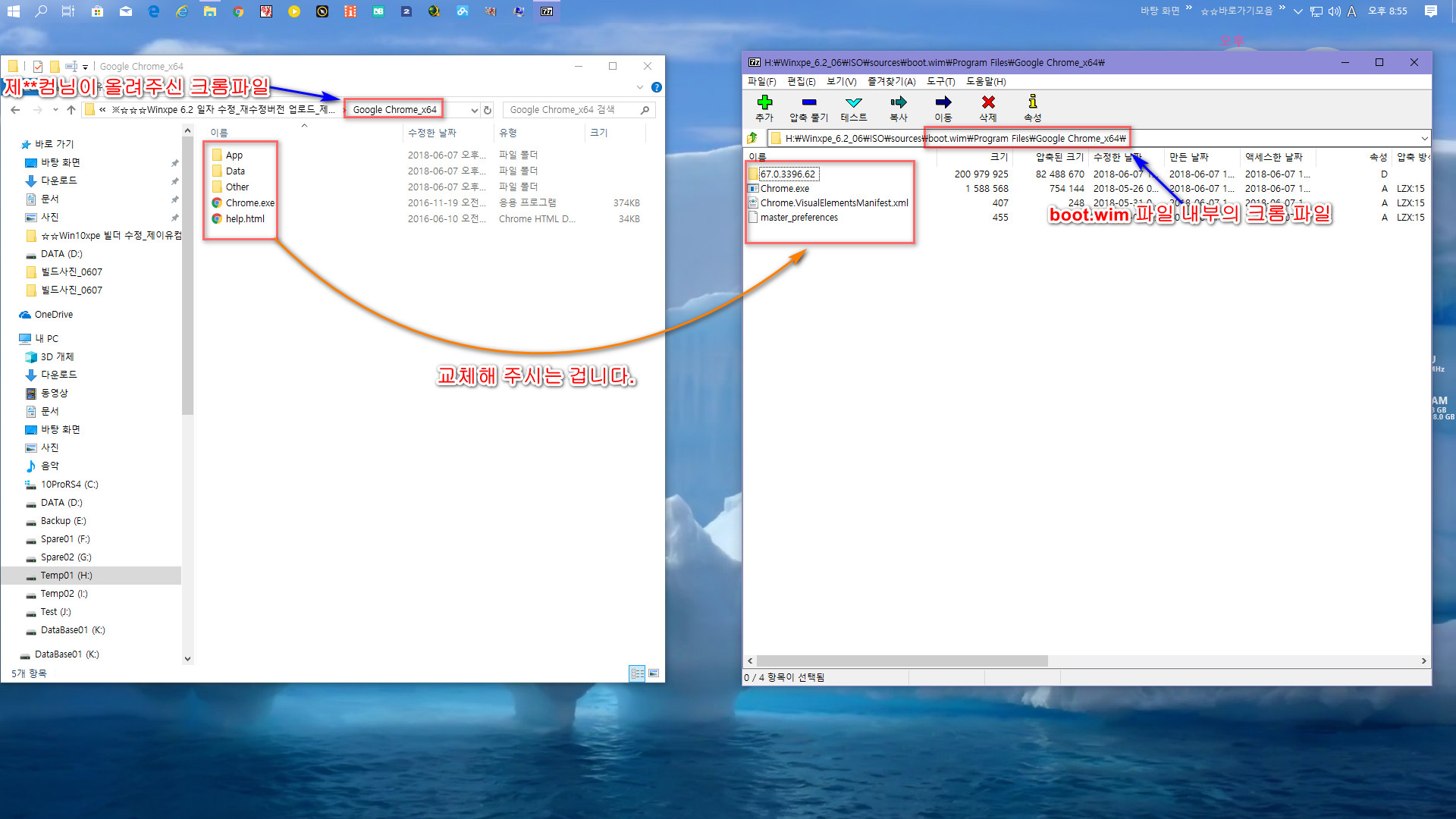Select Backup (E:) drive in navigation pane

[x=63, y=520]
